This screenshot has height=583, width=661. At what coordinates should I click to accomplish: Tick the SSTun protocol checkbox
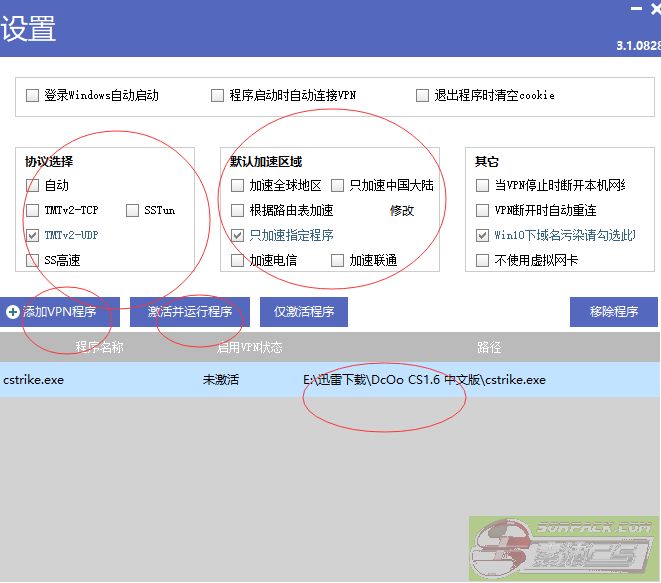(133, 211)
